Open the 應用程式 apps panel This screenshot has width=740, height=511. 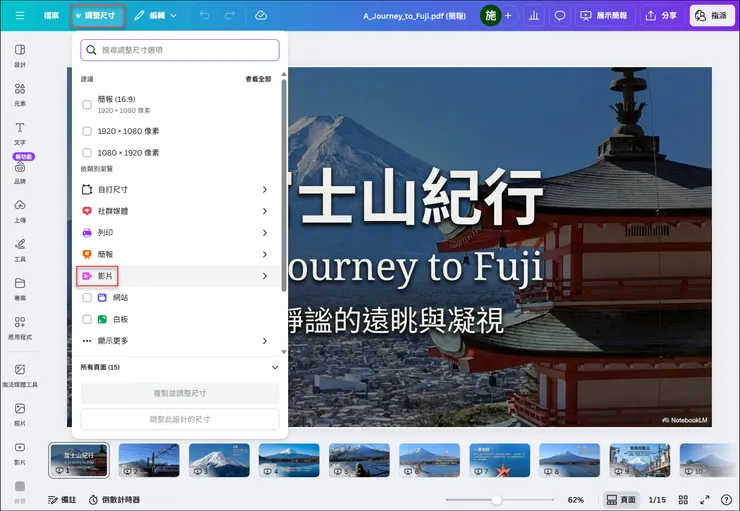pyautogui.click(x=20, y=328)
